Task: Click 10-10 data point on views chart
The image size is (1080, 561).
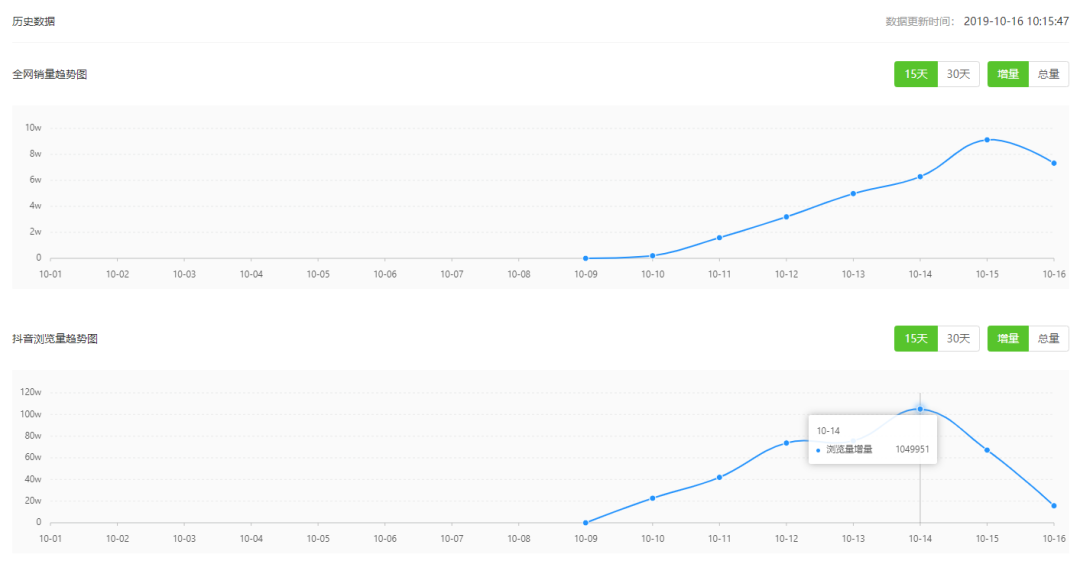Action: click(652, 498)
